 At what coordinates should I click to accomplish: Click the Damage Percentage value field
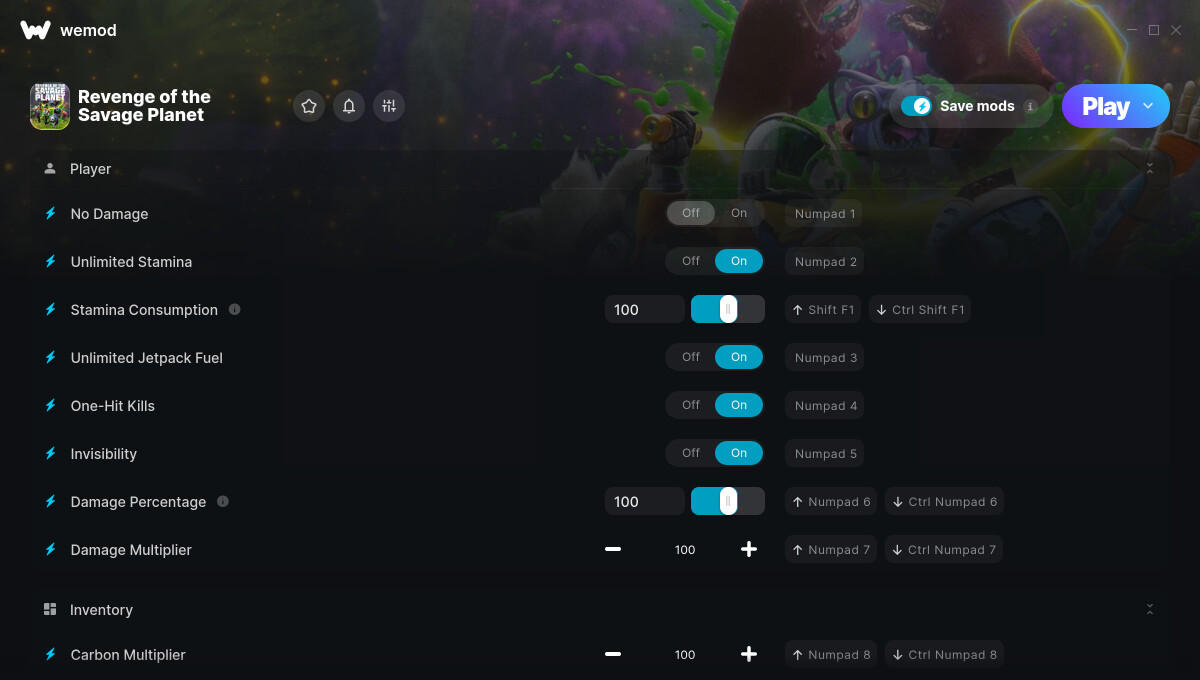pyautogui.click(x=645, y=502)
